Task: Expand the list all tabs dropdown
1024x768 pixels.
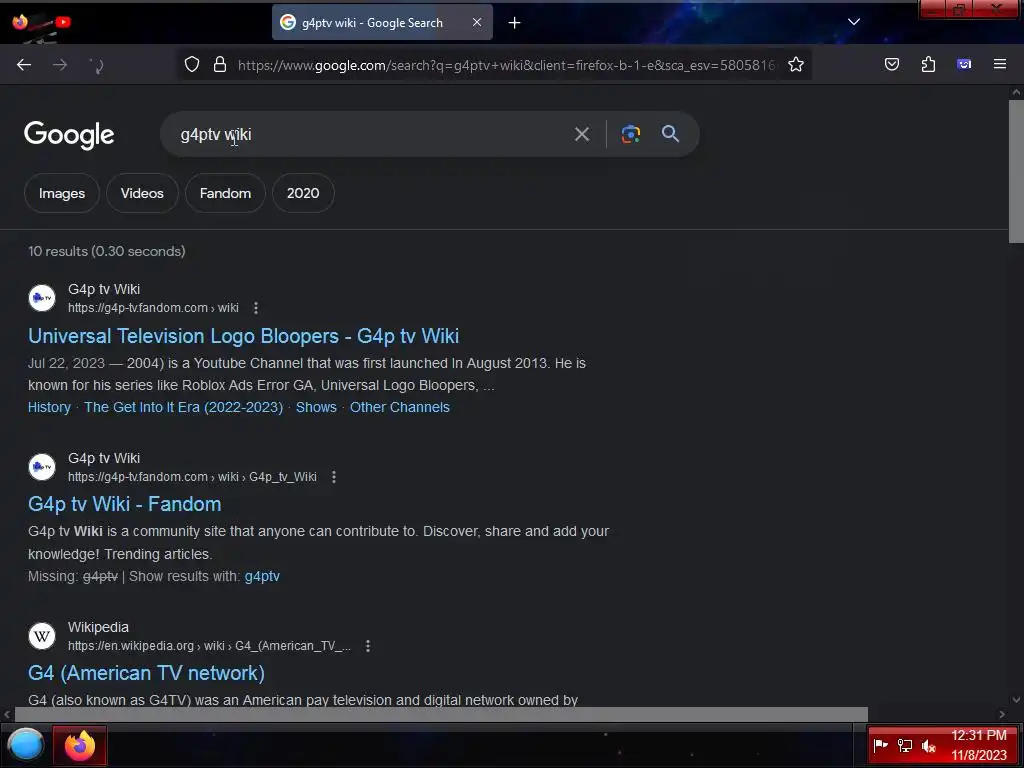Action: click(x=854, y=22)
